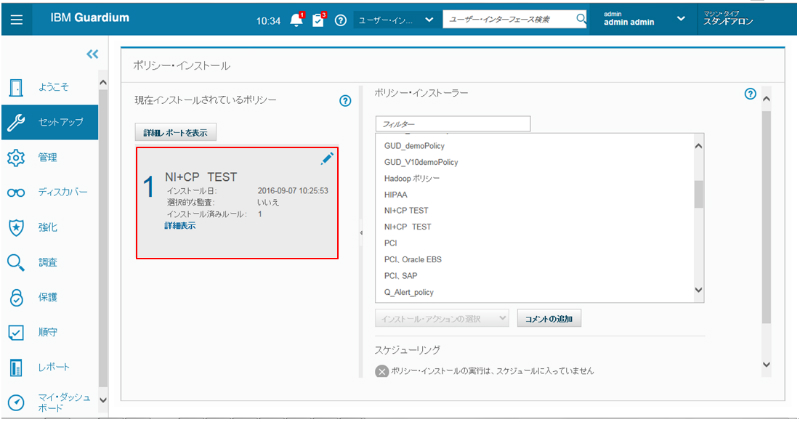The height and width of the screenshot is (422, 800).
Task: Click the policy list scroll-down arrow
Action: [x=698, y=290]
